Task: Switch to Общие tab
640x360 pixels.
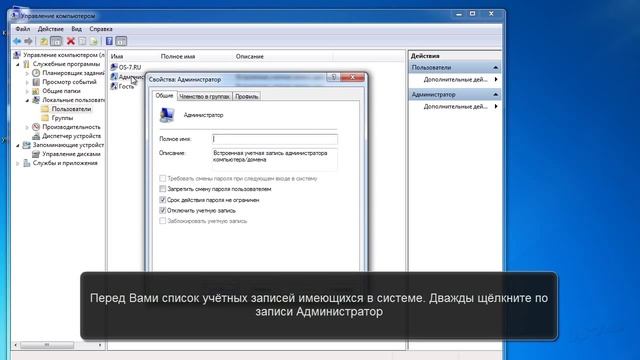Action: [x=164, y=96]
